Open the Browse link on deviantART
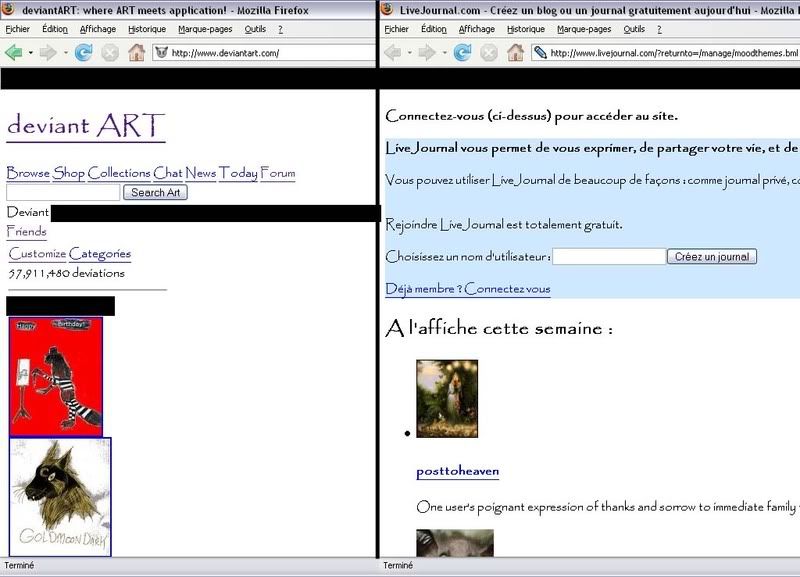800x577 pixels. 28,173
